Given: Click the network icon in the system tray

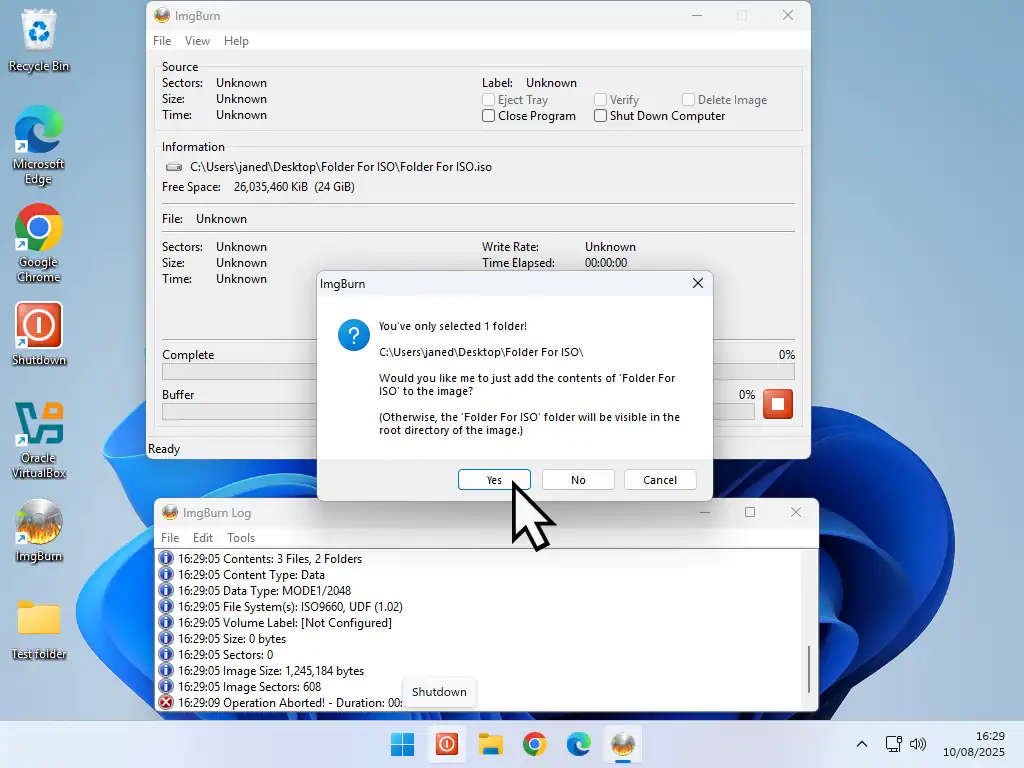Looking at the screenshot, I should [893, 744].
